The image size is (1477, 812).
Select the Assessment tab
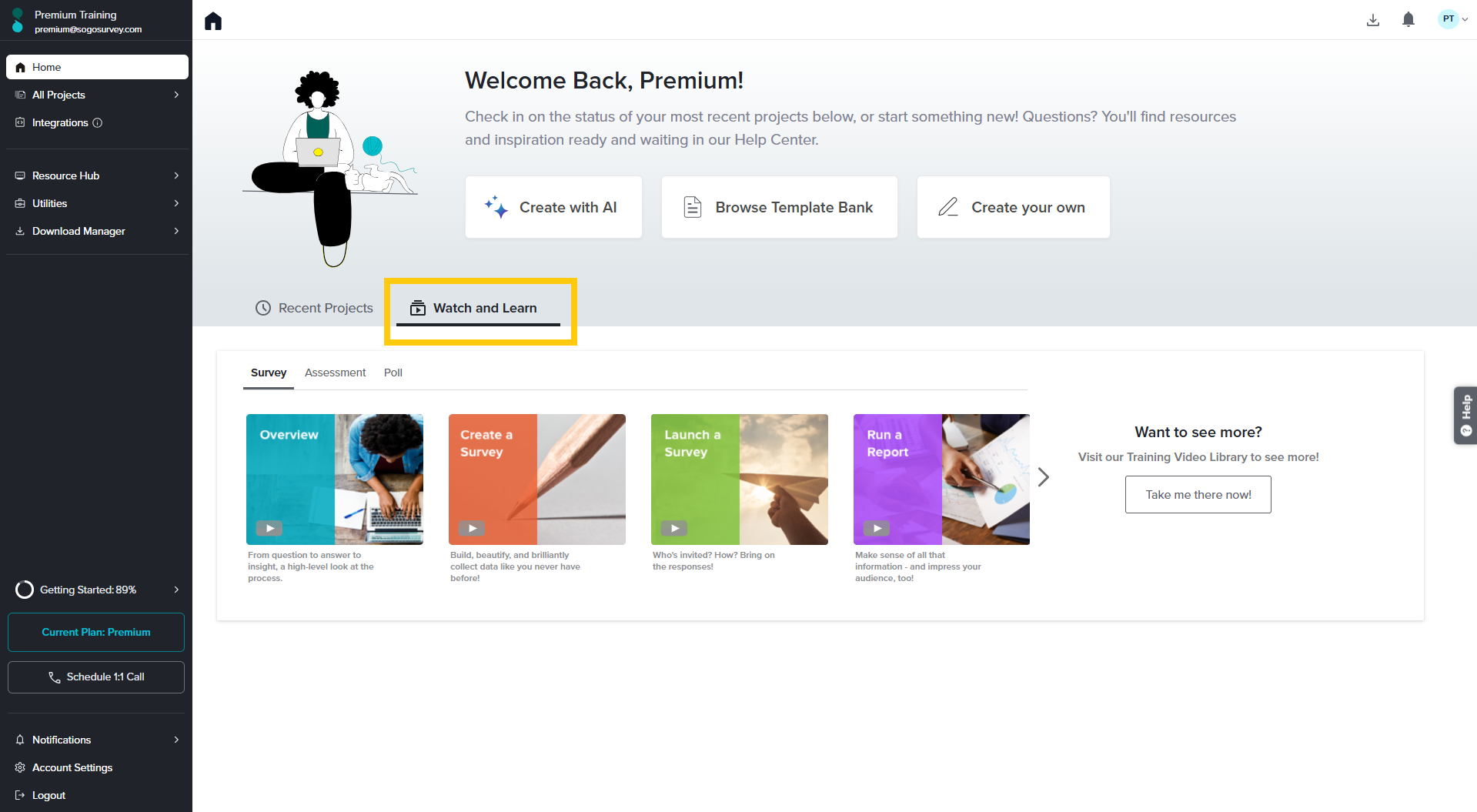click(x=335, y=373)
